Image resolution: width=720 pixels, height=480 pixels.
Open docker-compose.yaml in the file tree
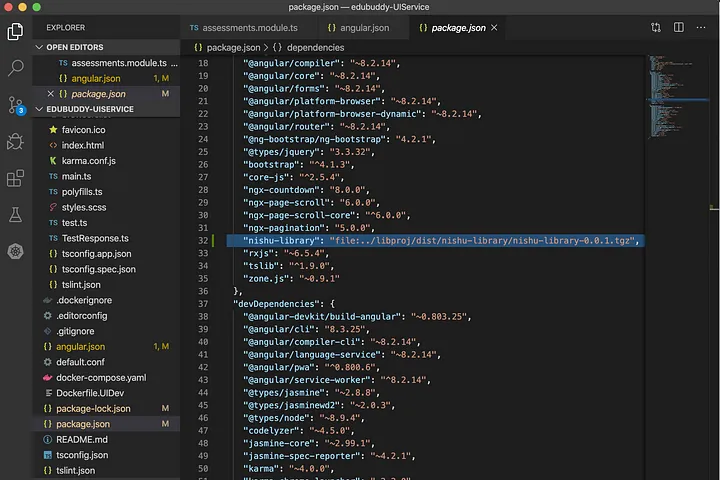point(100,378)
